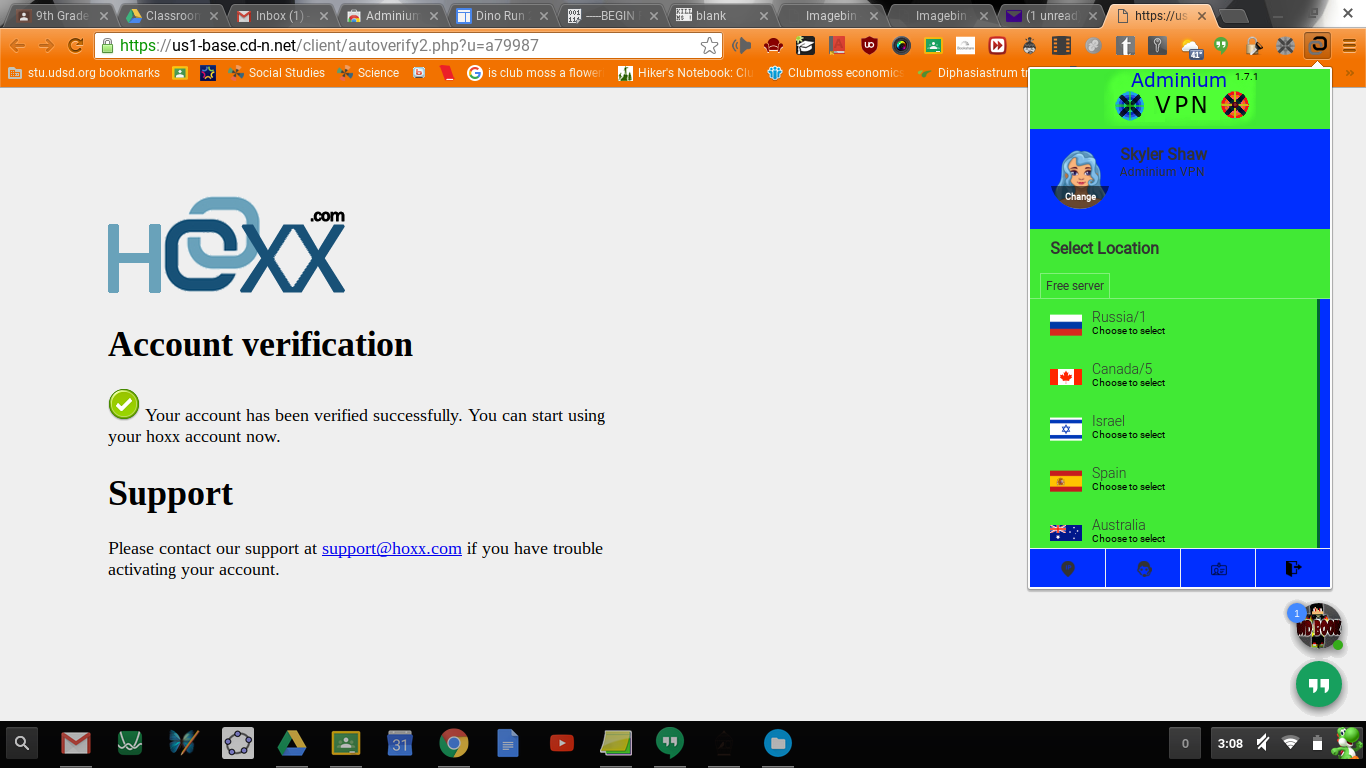Click the MD BOOK chat head avatar
1366x768 pixels.
pyautogui.click(x=1317, y=628)
